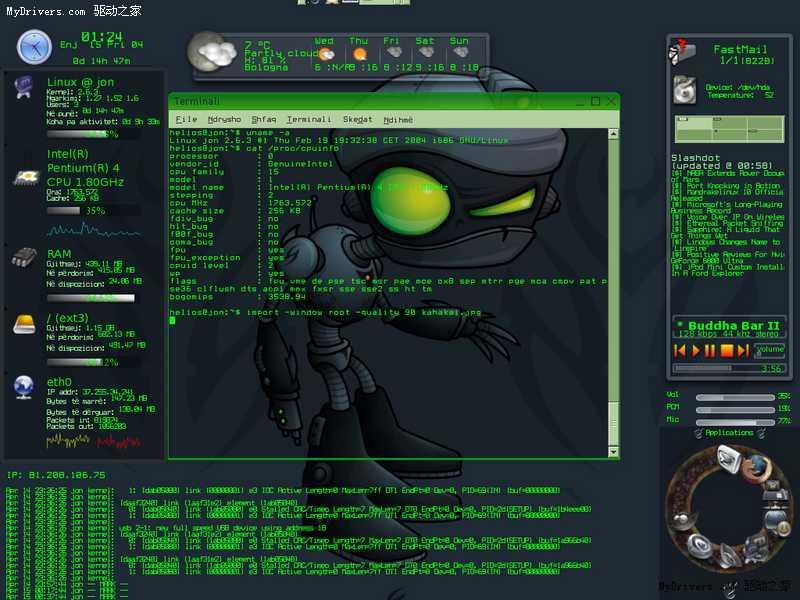Click the Sat forecast cloud icon

[427, 52]
